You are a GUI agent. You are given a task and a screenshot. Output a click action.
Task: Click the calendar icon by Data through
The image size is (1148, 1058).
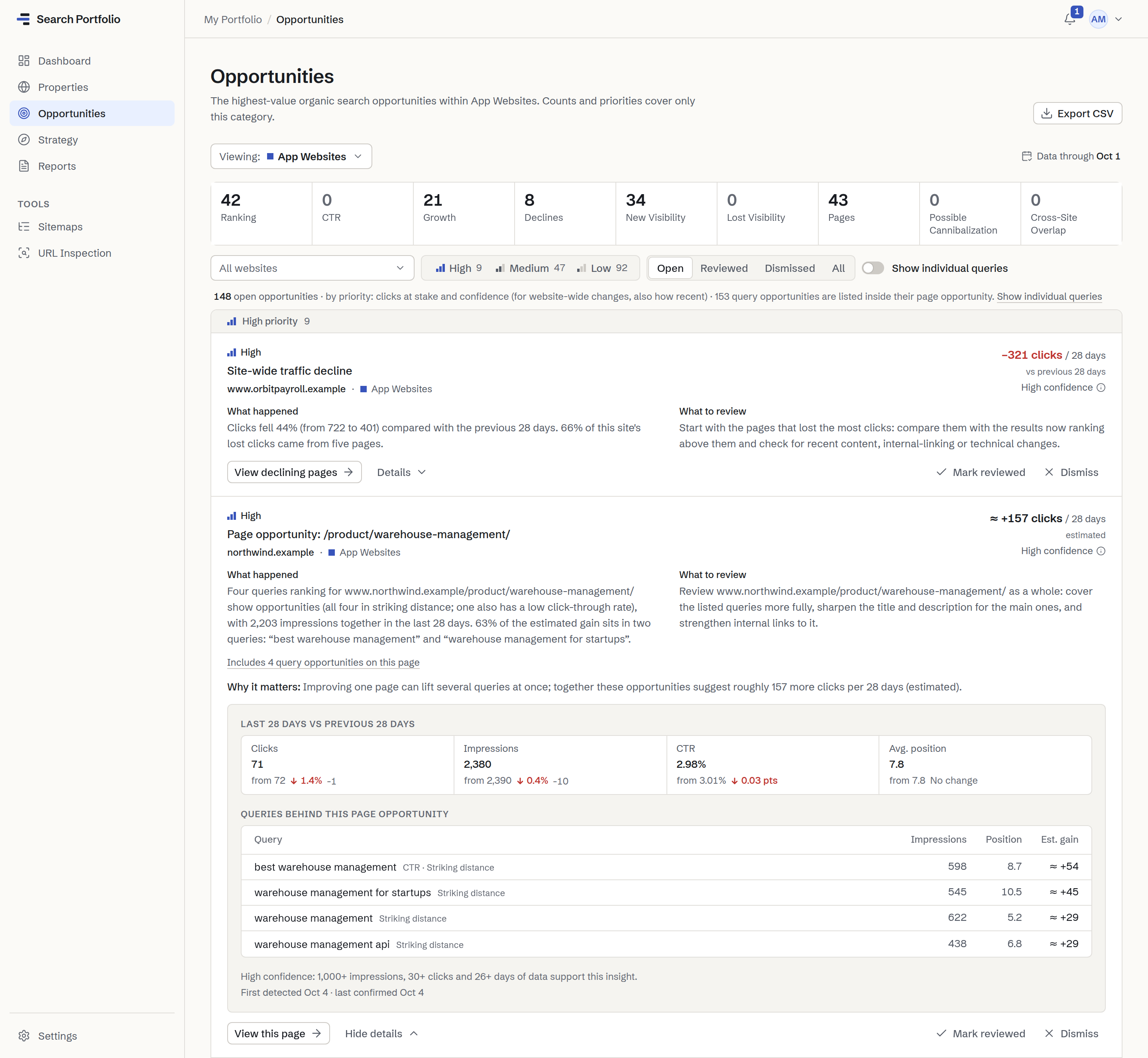[1026, 156]
